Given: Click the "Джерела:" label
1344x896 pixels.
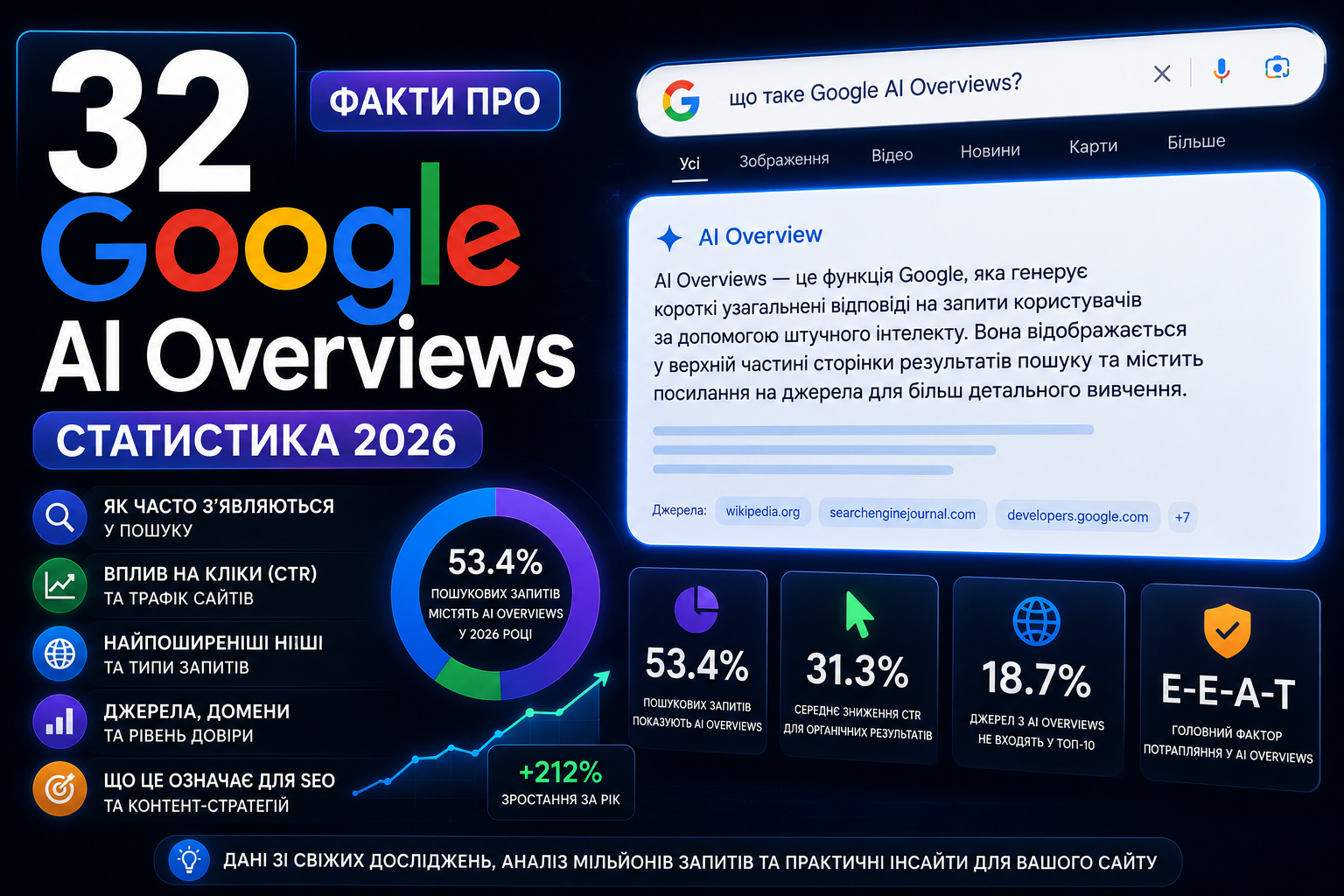Looking at the screenshot, I should [679, 509].
